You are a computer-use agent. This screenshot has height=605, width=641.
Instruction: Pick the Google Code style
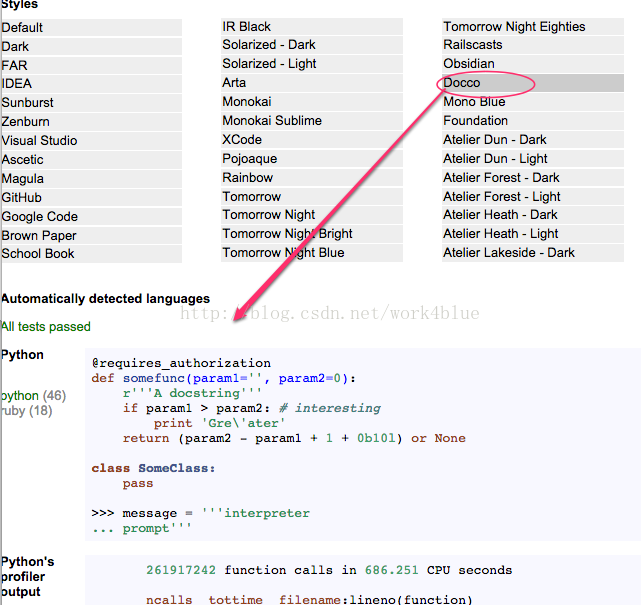coord(92,216)
